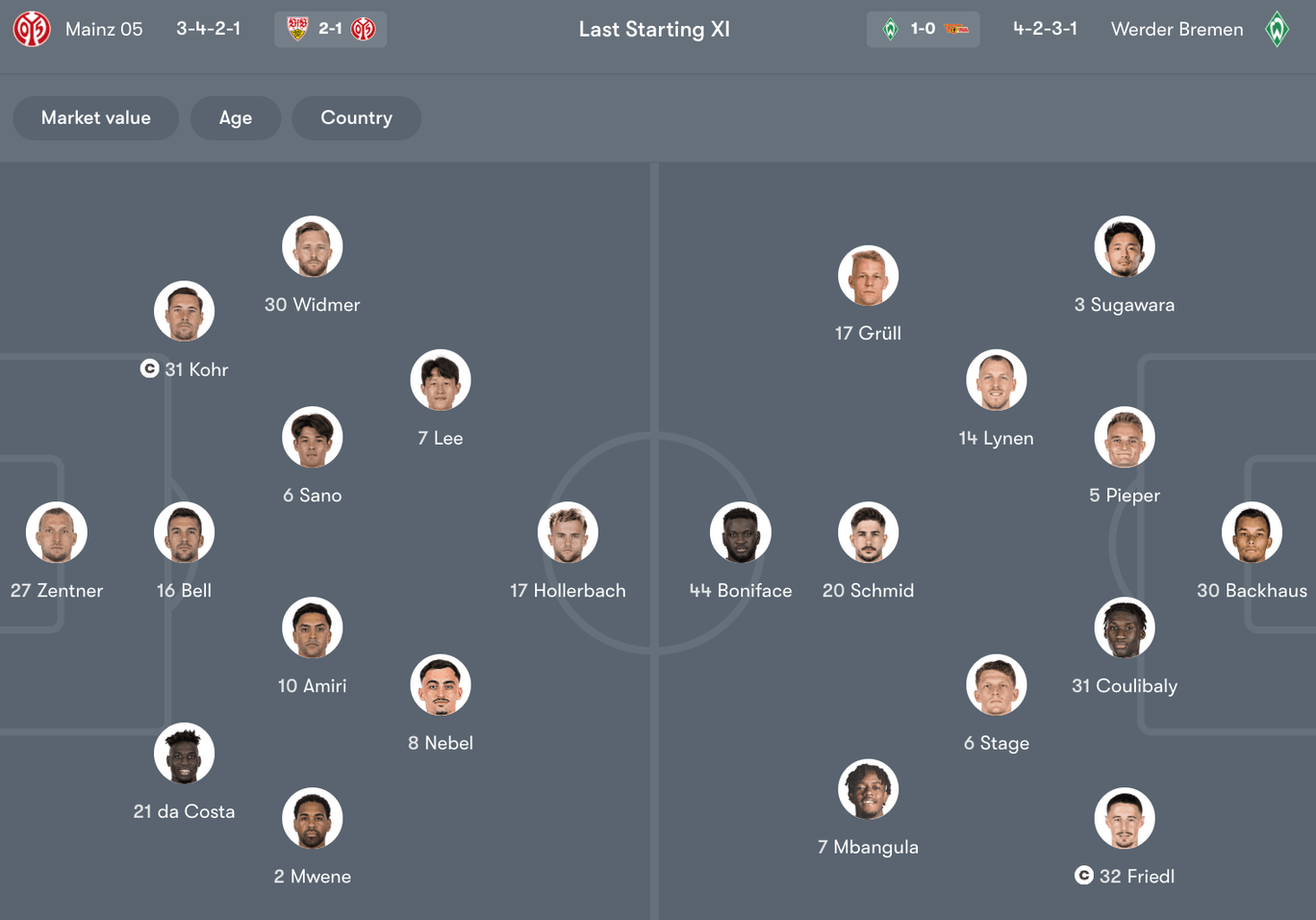Click Sugawara's player photo
This screenshot has height=920, width=1316.
click(1124, 246)
